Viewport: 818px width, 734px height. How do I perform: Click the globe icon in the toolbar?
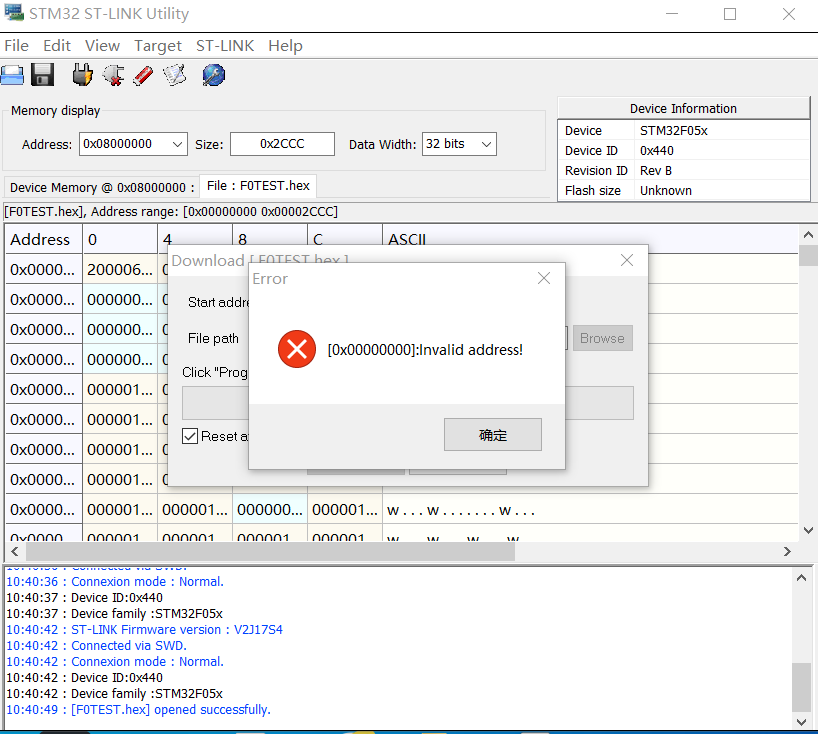213,75
